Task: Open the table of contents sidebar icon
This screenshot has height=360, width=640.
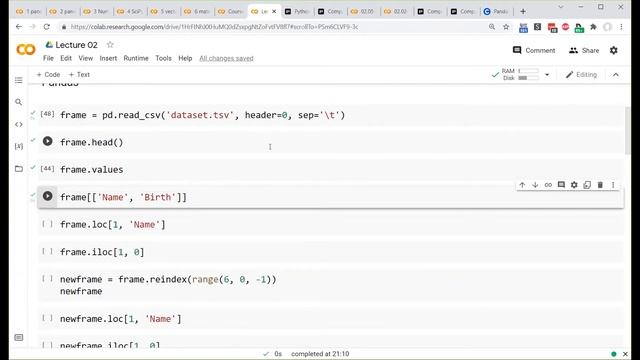Action: [x=19, y=80]
